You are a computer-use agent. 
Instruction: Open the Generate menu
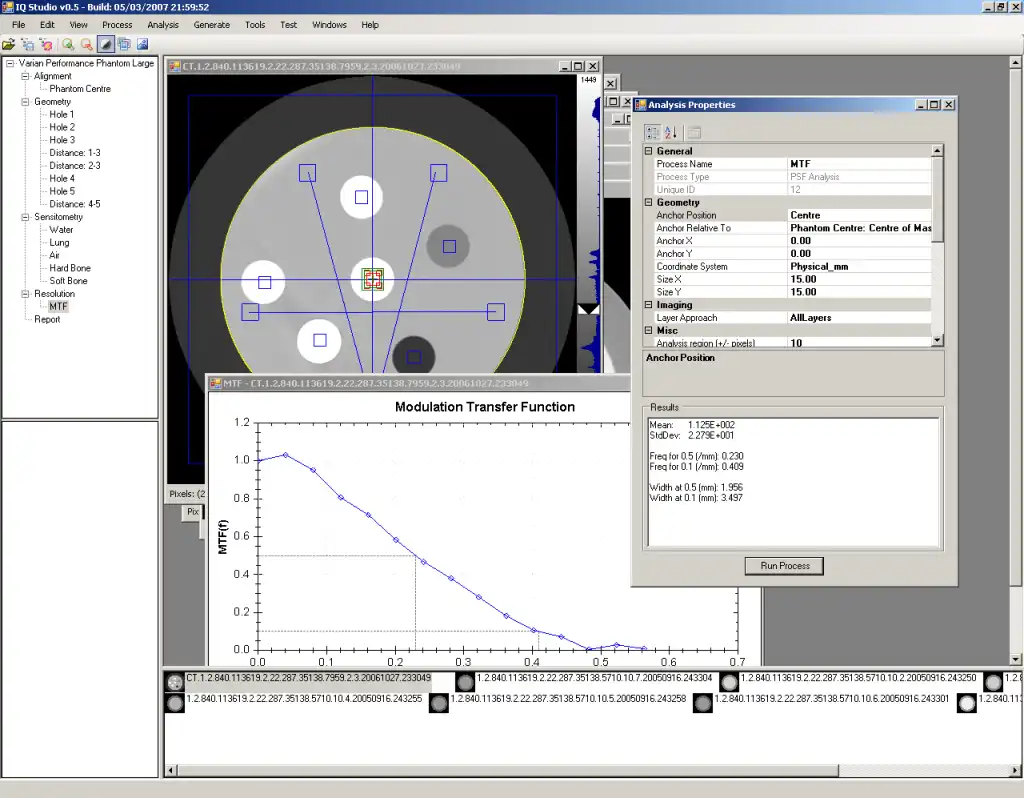pos(212,25)
